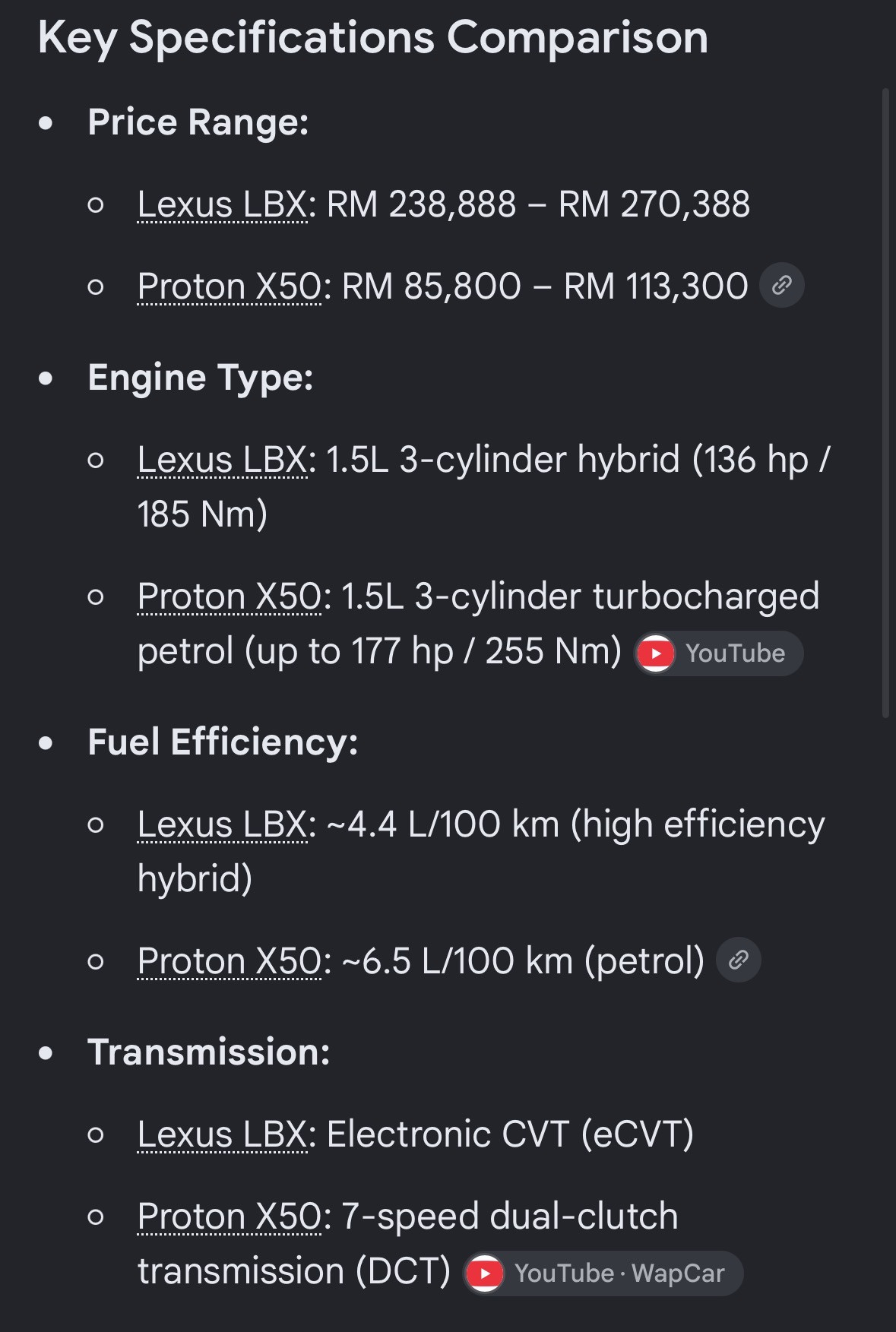Click the vertical scrollbar on the right edge

point(885,403)
